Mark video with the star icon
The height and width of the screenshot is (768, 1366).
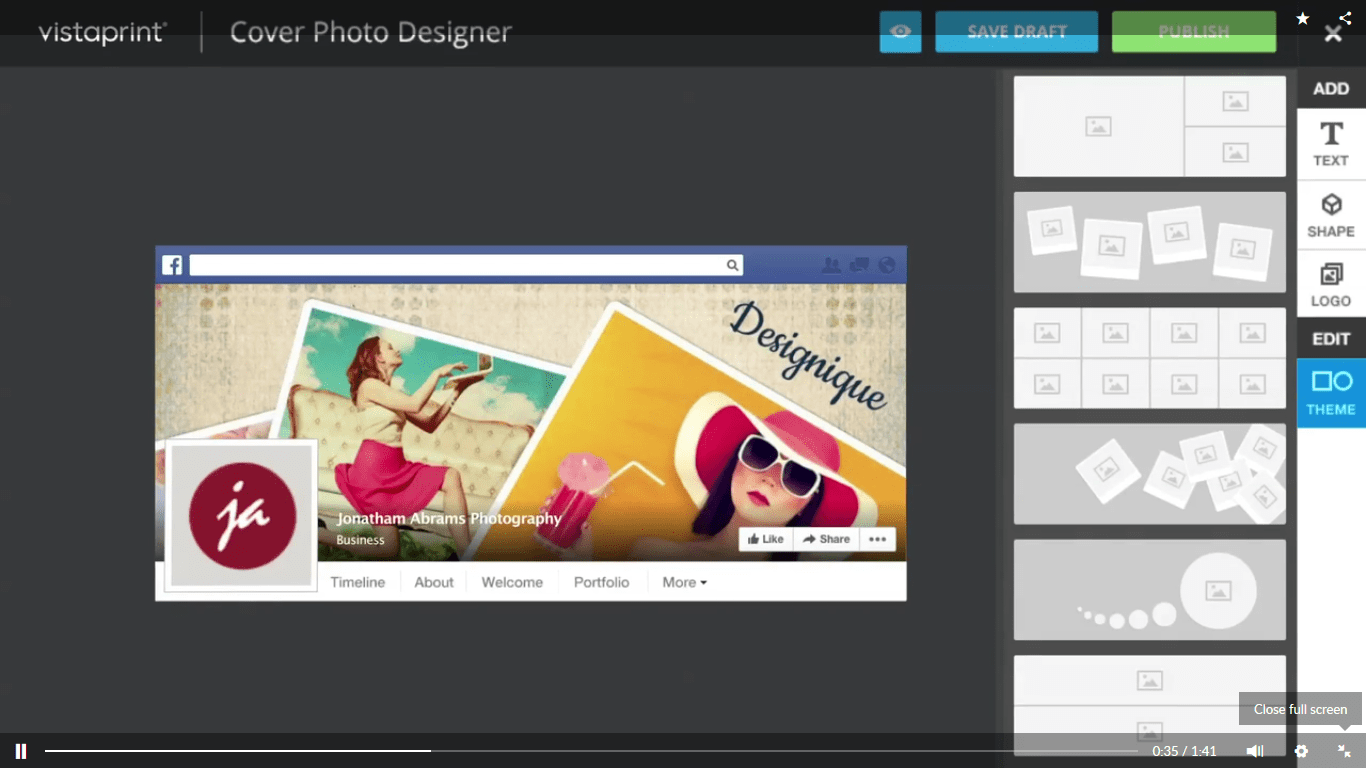coord(1303,18)
